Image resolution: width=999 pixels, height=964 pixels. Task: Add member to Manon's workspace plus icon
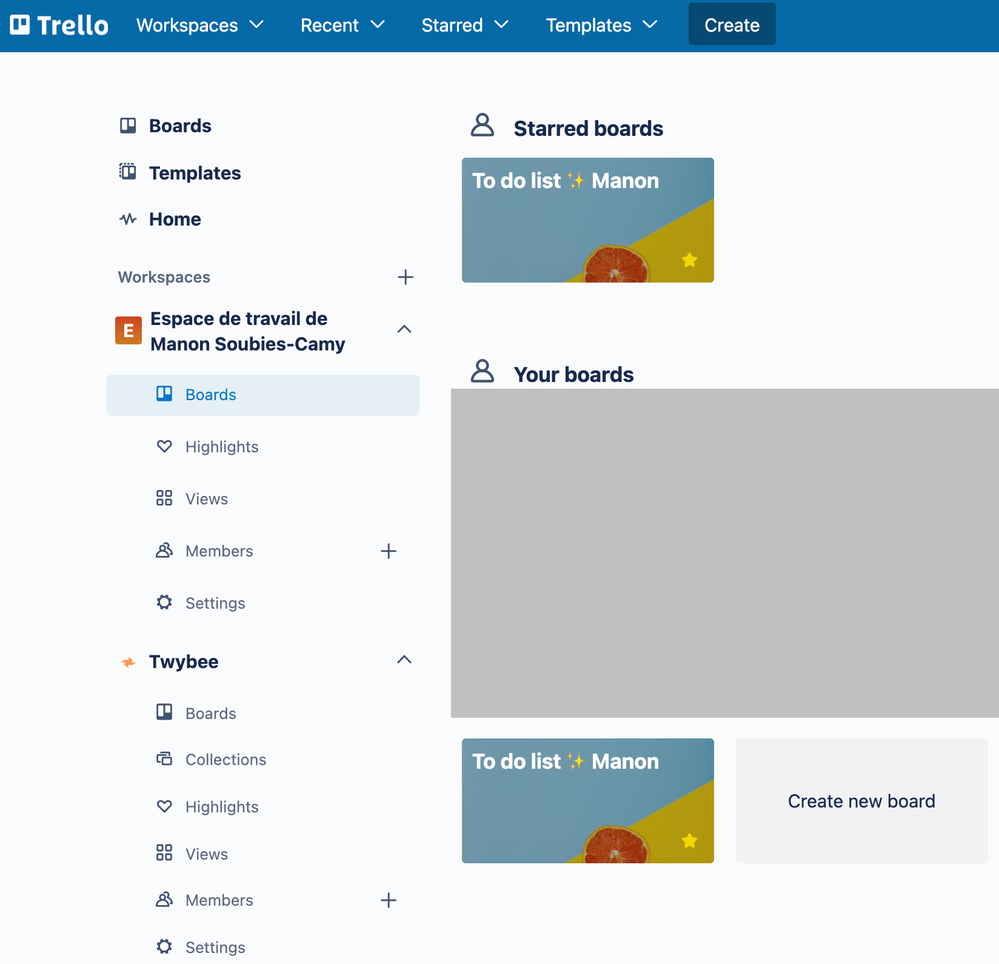coord(389,551)
